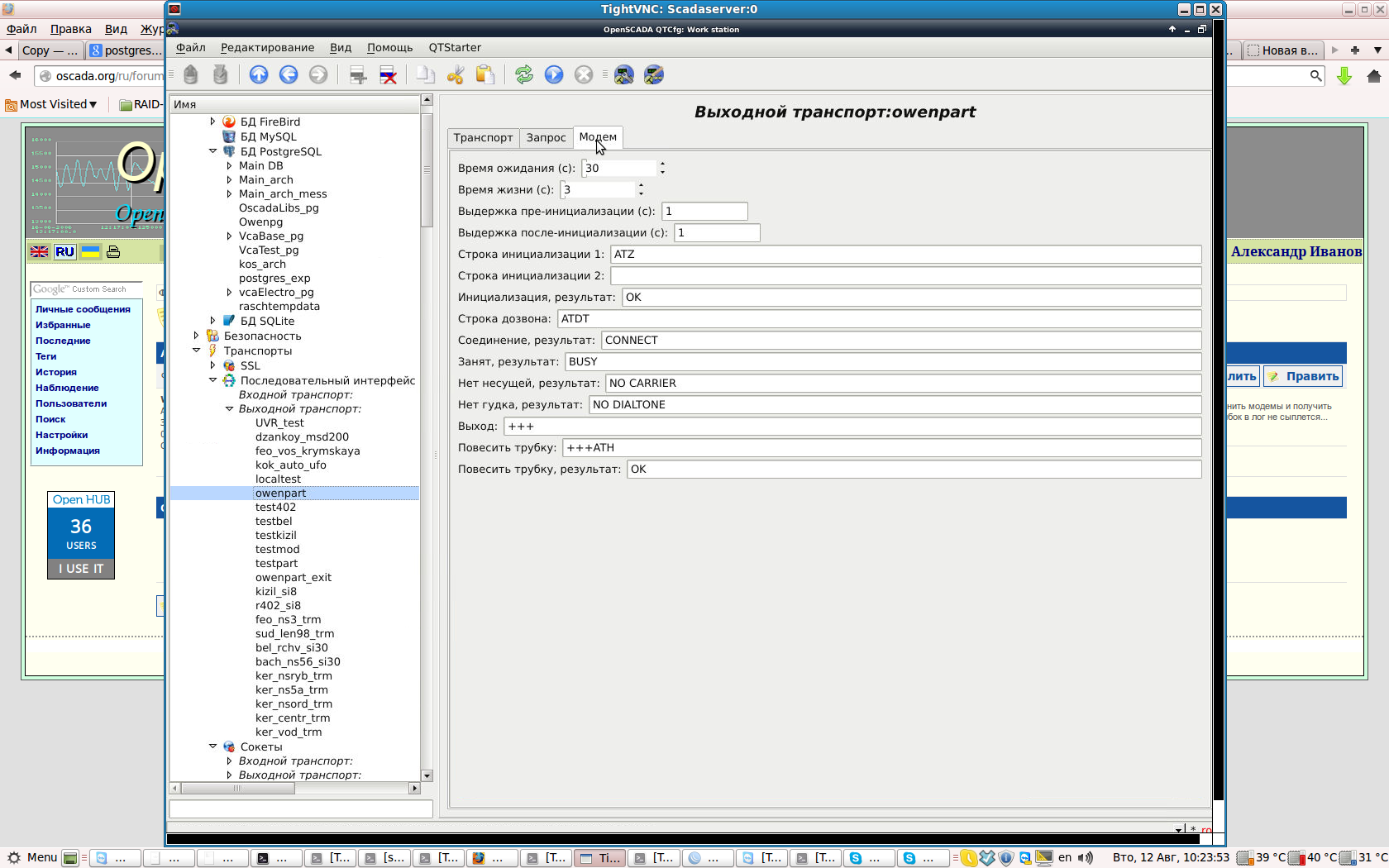This screenshot has height=868, width=1389.
Task: Open the Редактирование menu
Action: click(x=267, y=48)
